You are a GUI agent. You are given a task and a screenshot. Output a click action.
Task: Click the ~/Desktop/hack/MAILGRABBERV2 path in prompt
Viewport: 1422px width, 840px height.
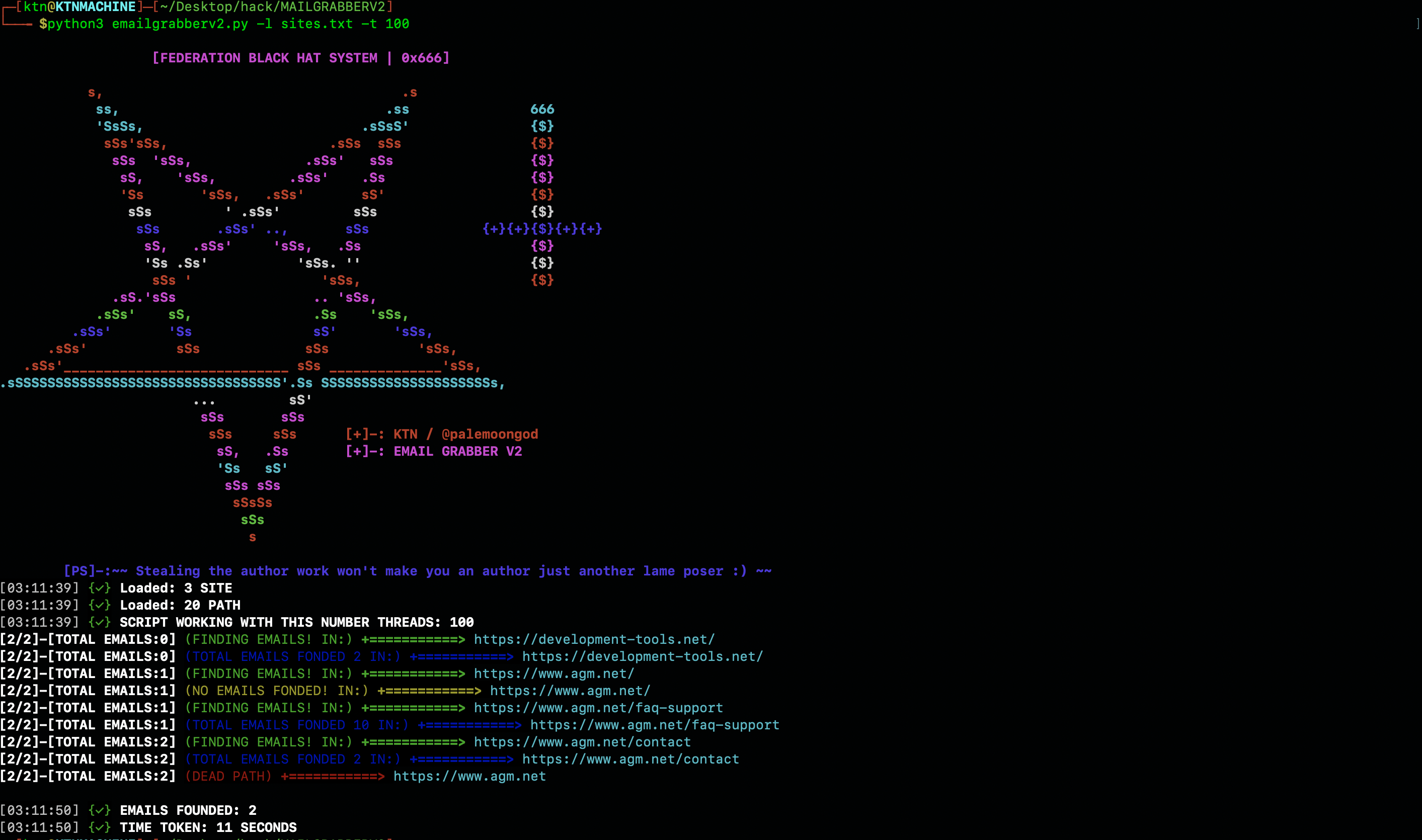[273, 7]
